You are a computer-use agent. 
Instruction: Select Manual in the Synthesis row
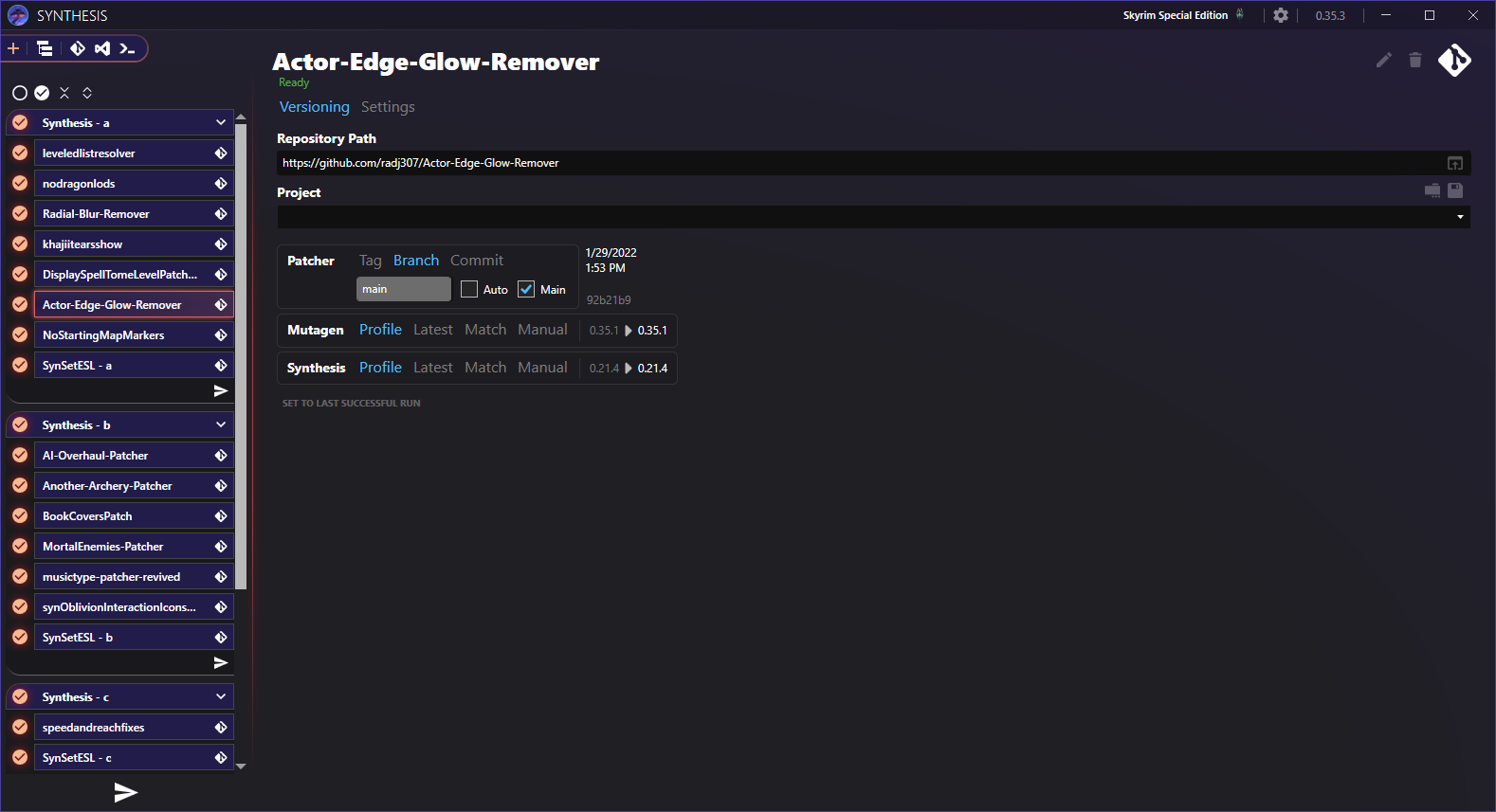click(542, 368)
